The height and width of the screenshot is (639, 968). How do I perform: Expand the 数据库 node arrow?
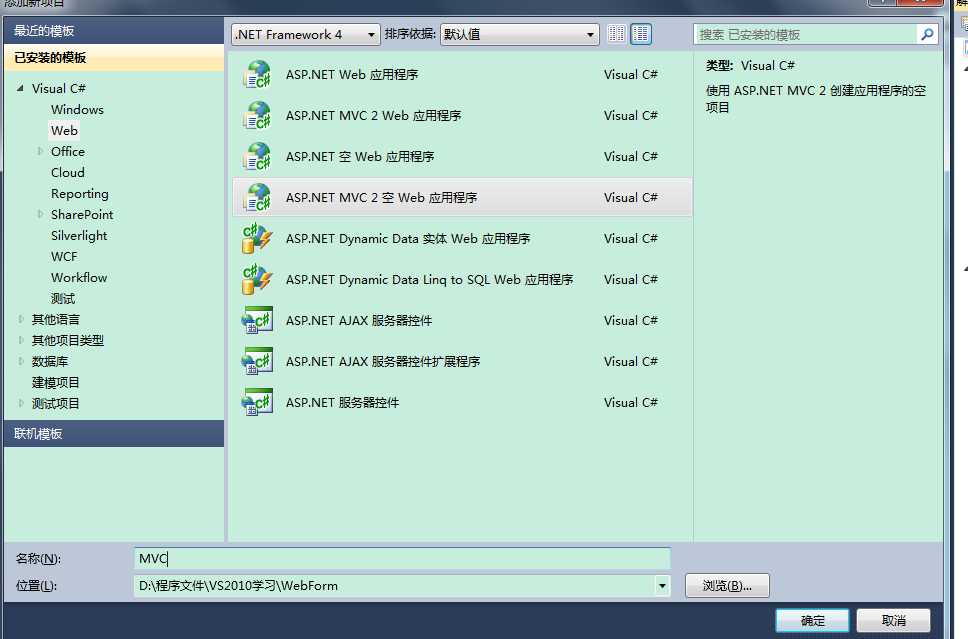(21, 361)
